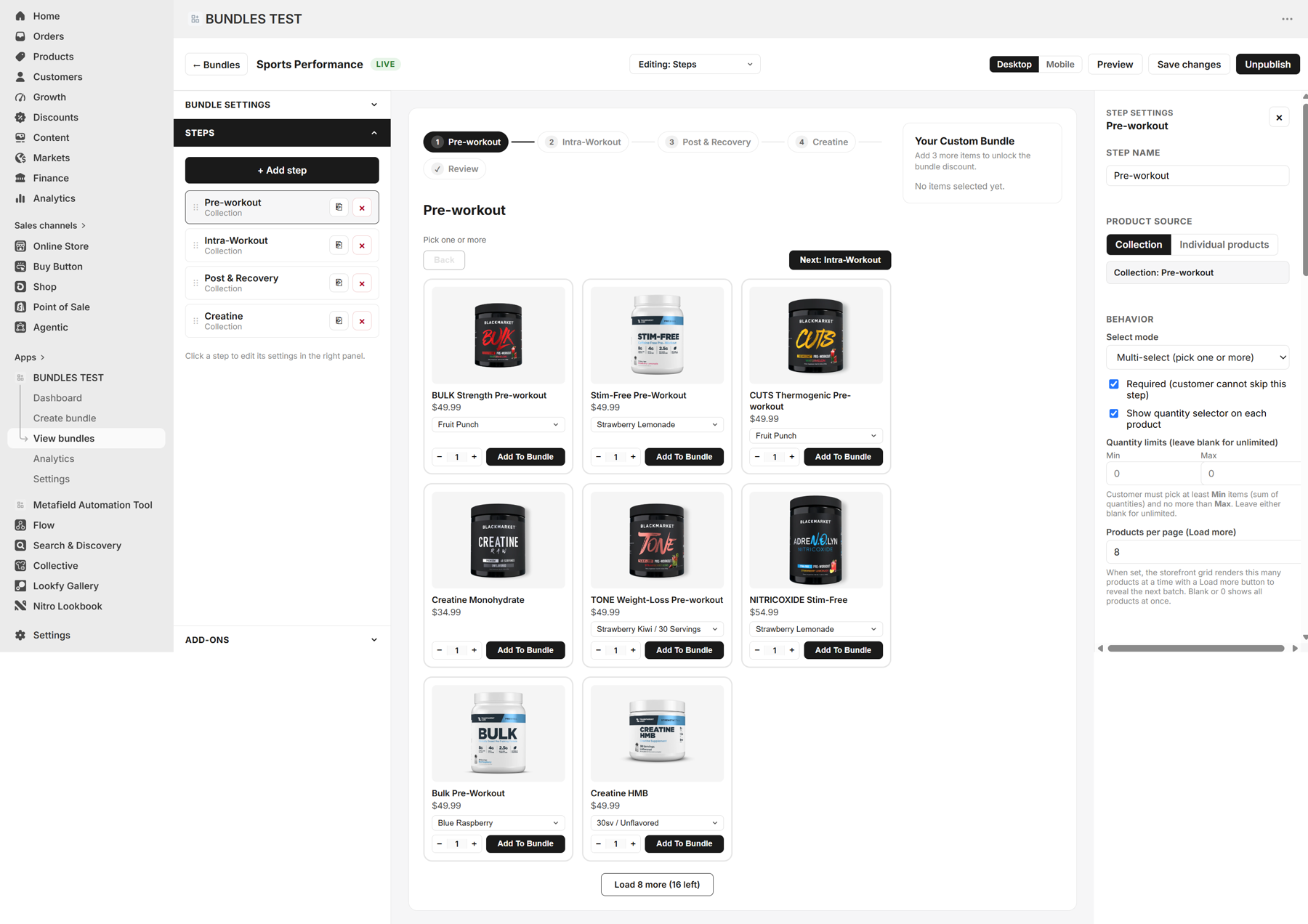Open the Discounts badge icon
The width and height of the screenshot is (1308, 924).
coord(20,118)
